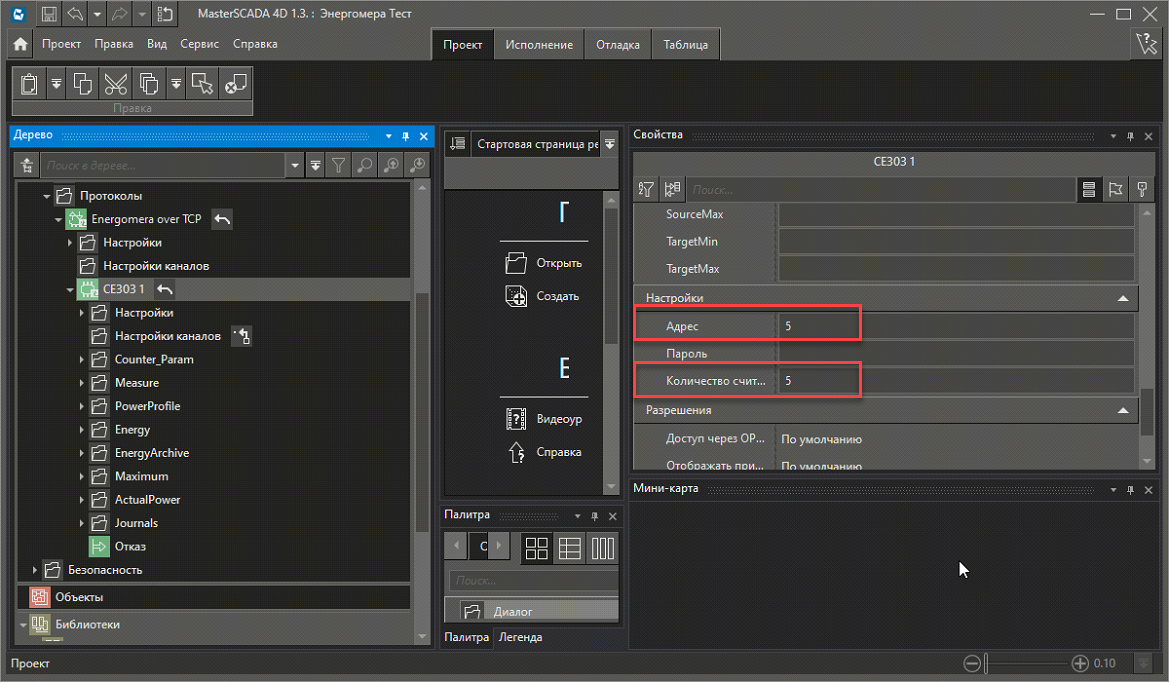Image resolution: width=1170 pixels, height=683 pixels.
Task: Click zoom-in plus icon in status bar
Action: coord(1080,663)
